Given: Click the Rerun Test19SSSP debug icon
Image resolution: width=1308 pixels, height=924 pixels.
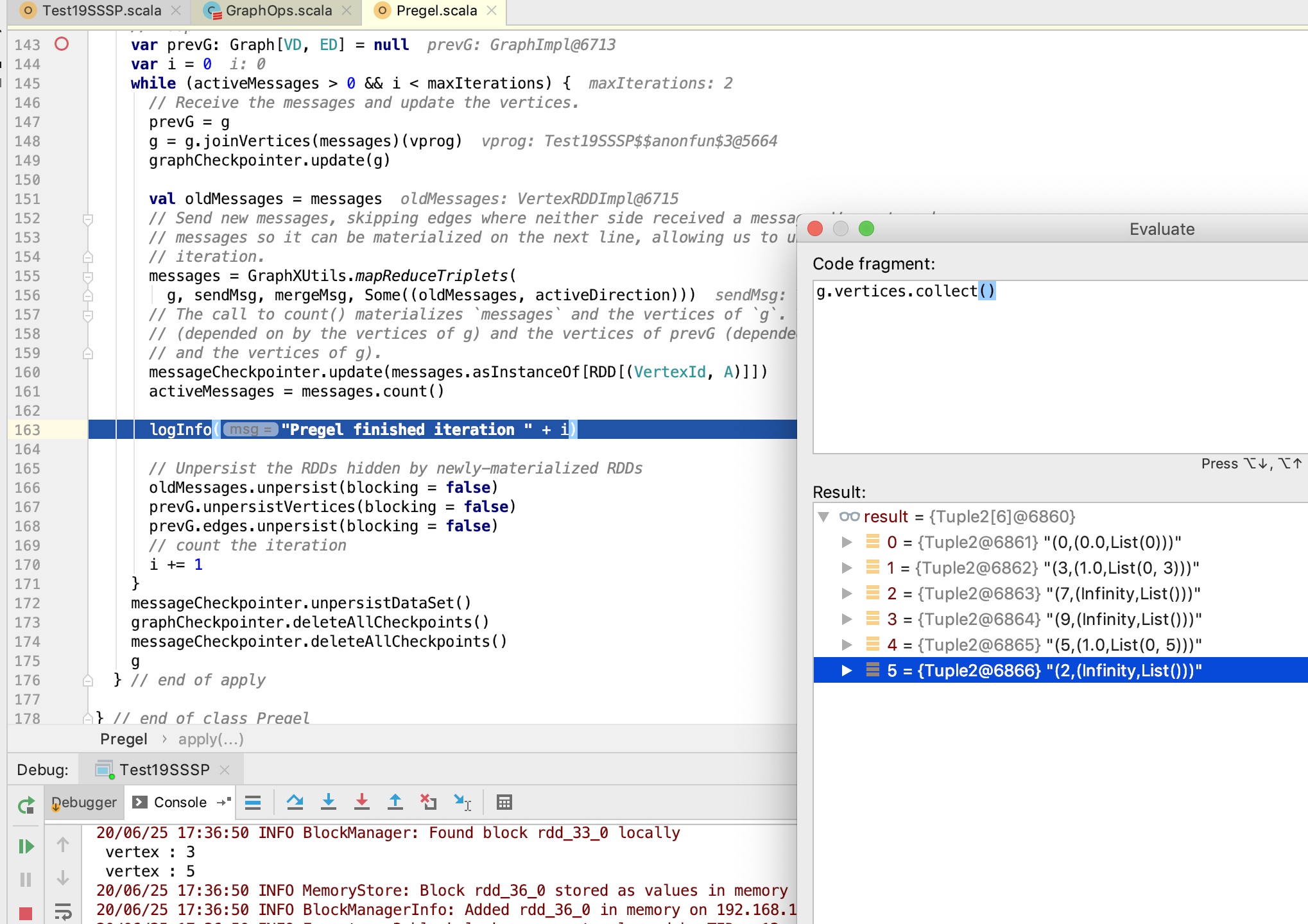Looking at the screenshot, I should tap(26, 805).
